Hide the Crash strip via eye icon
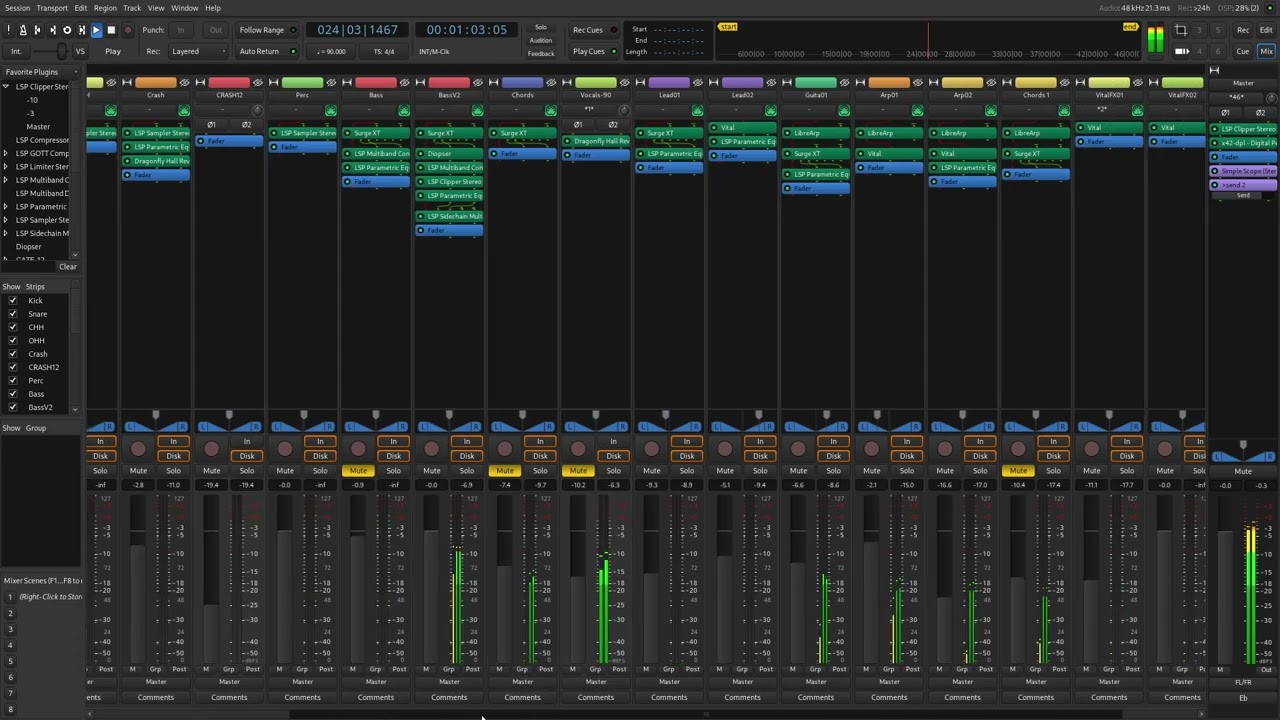 tap(183, 82)
